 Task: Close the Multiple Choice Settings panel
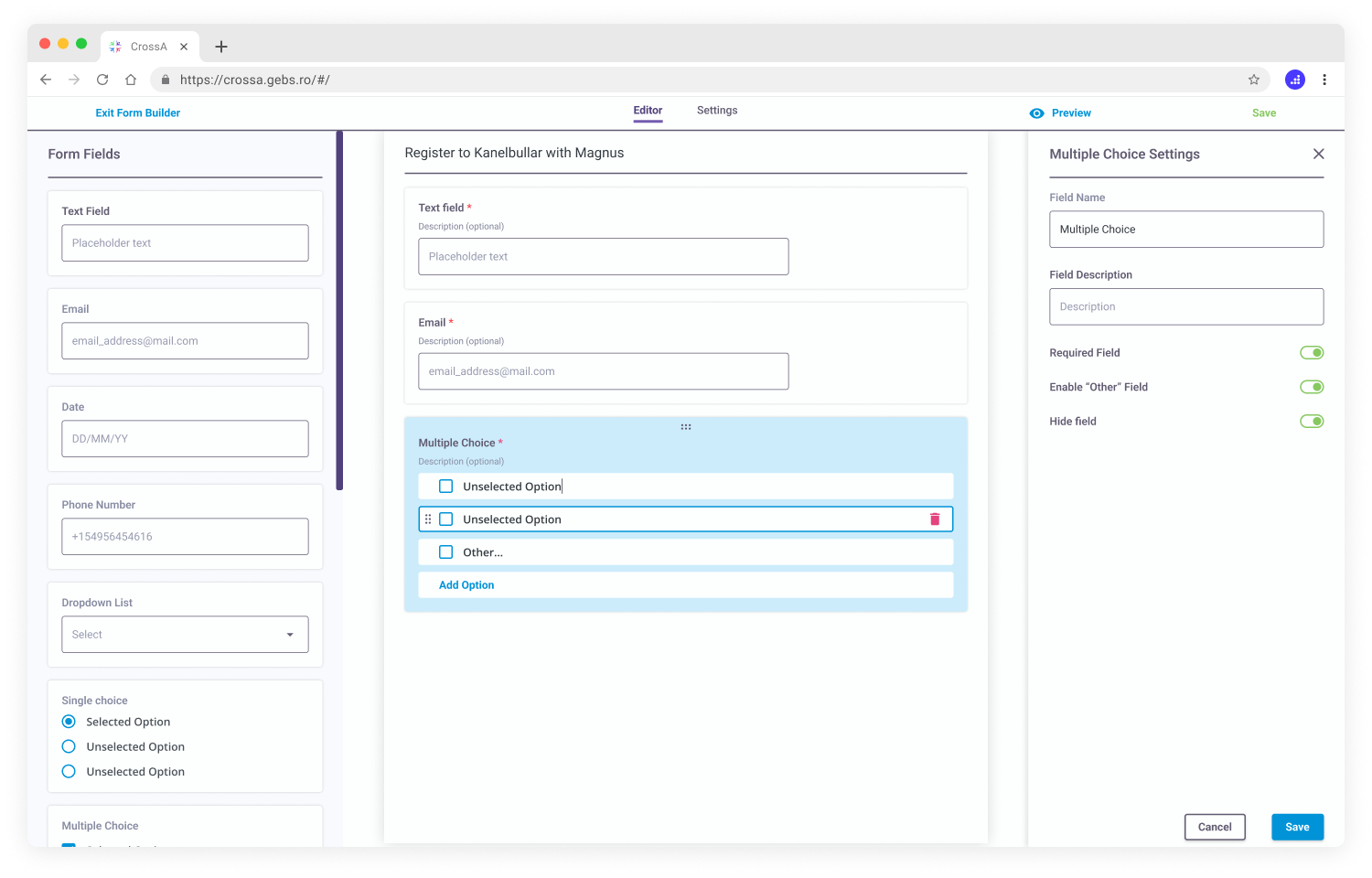pos(1318,154)
